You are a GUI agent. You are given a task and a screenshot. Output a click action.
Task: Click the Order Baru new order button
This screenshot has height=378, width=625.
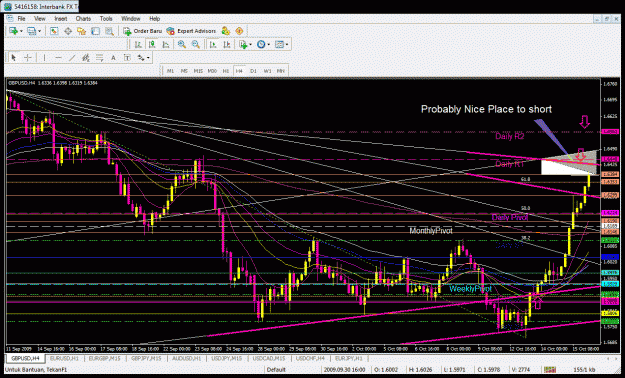click(142, 31)
